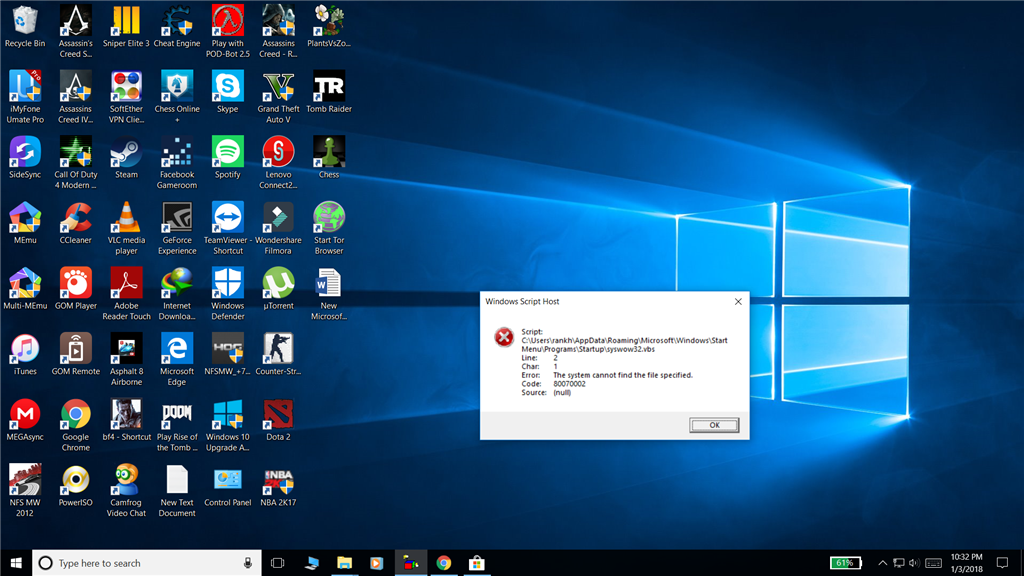
Task: Select the Recycle Bin desktop icon
Action: (x=25, y=27)
